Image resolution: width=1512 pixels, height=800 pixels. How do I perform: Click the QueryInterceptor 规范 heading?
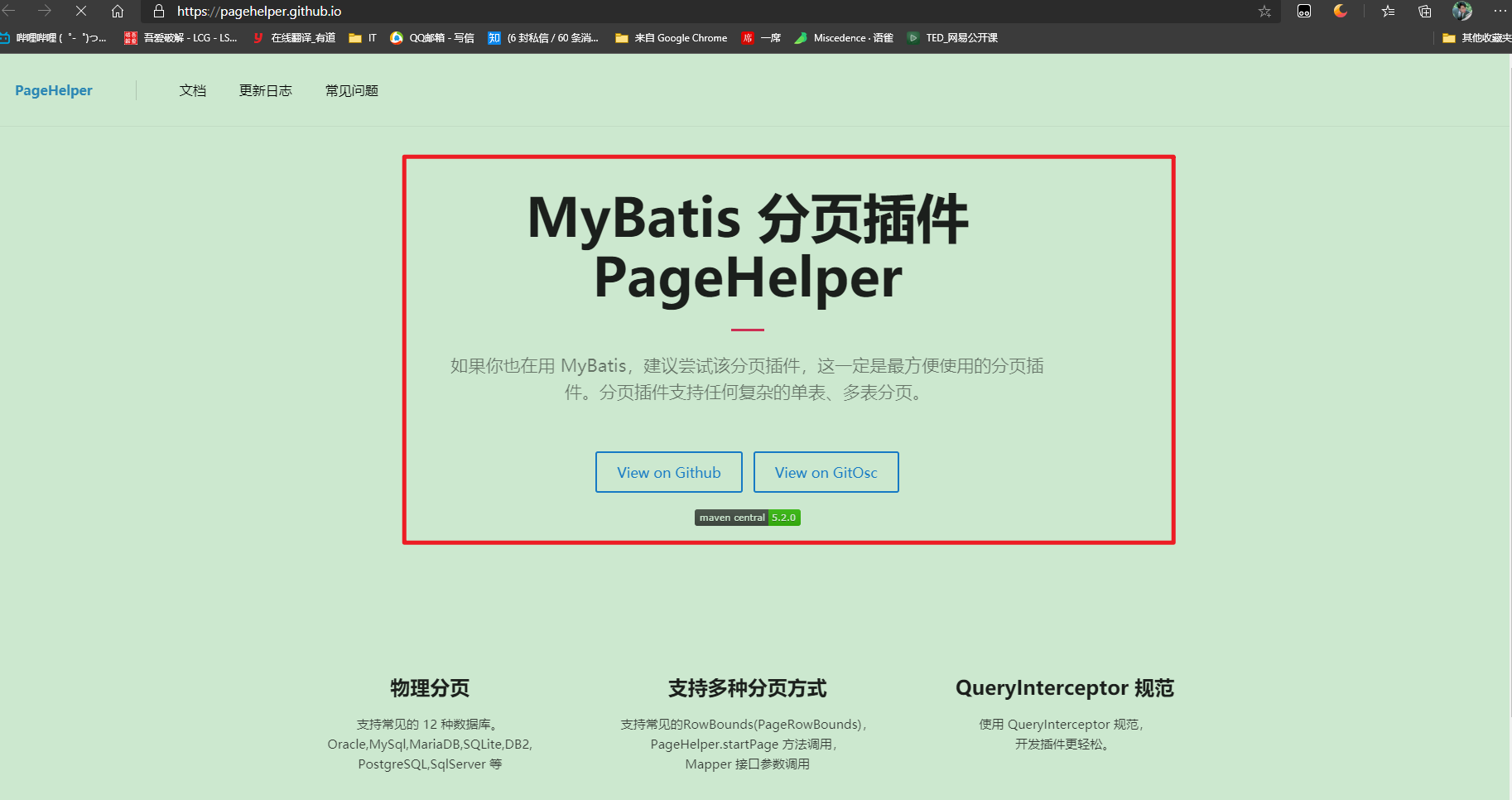(1065, 688)
